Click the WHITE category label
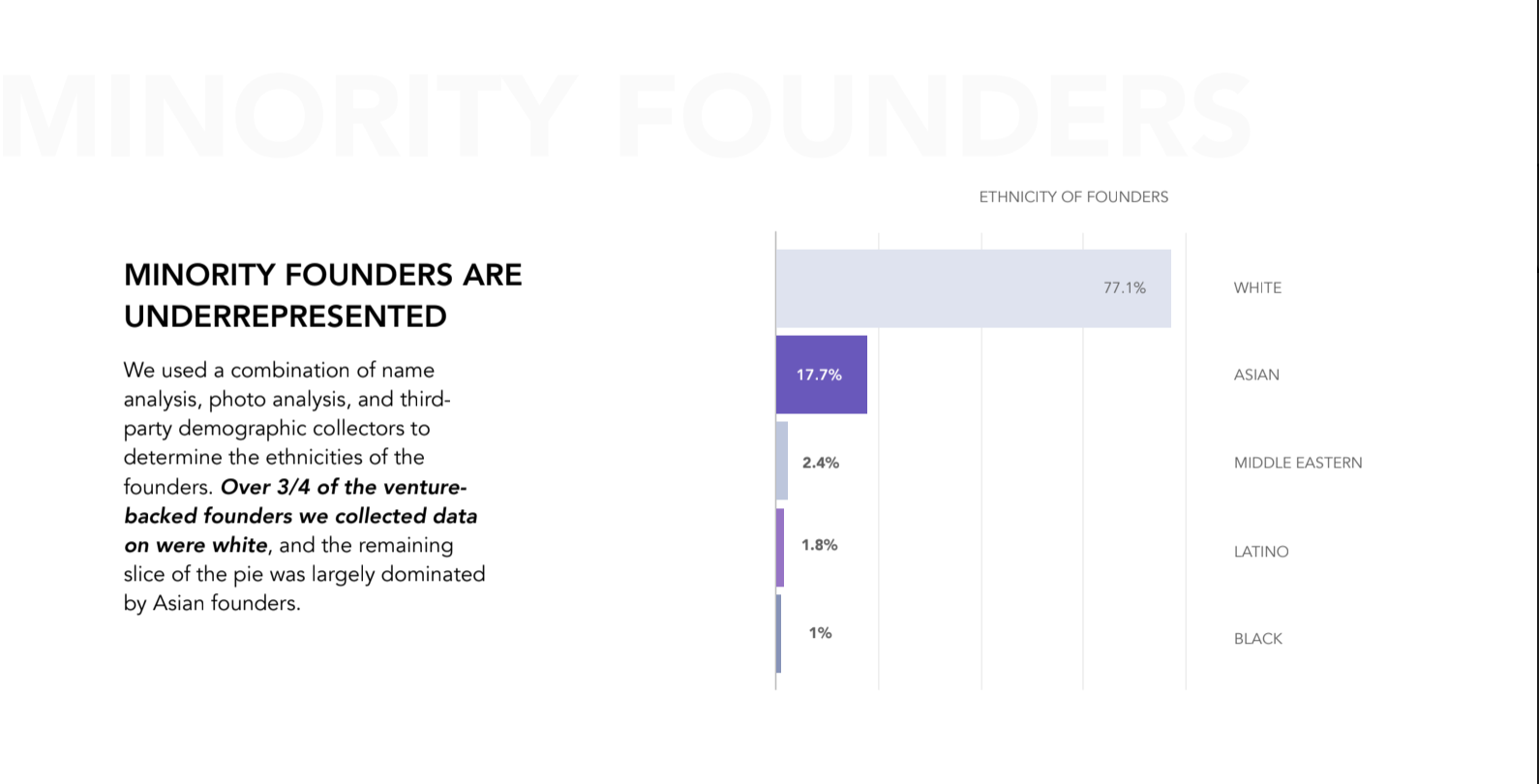 point(1257,287)
